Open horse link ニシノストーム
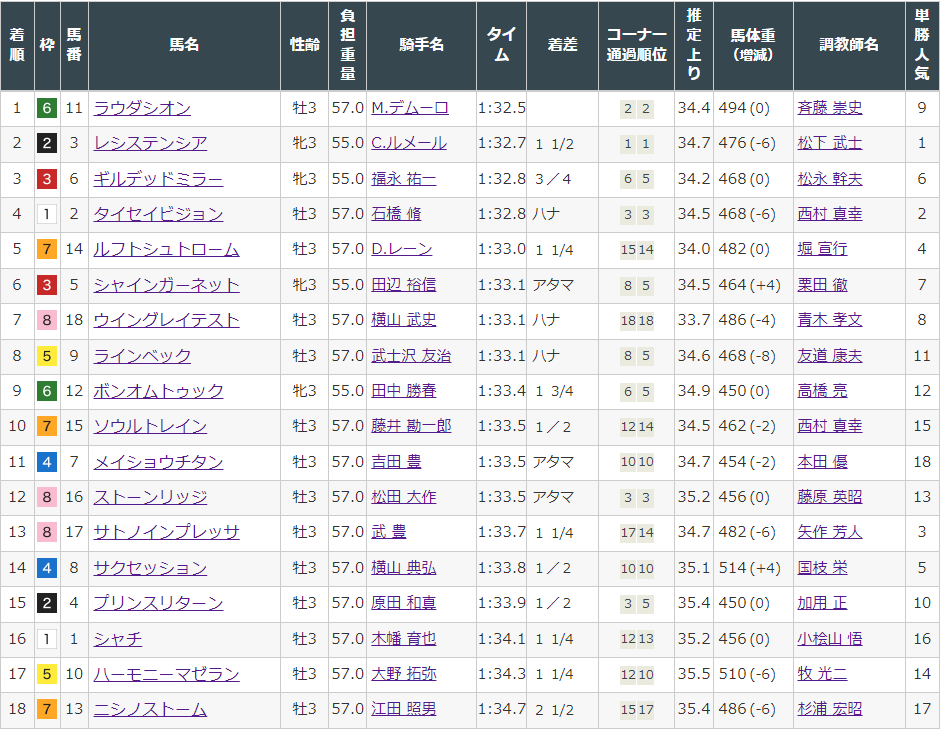941x730 pixels. coord(151,710)
